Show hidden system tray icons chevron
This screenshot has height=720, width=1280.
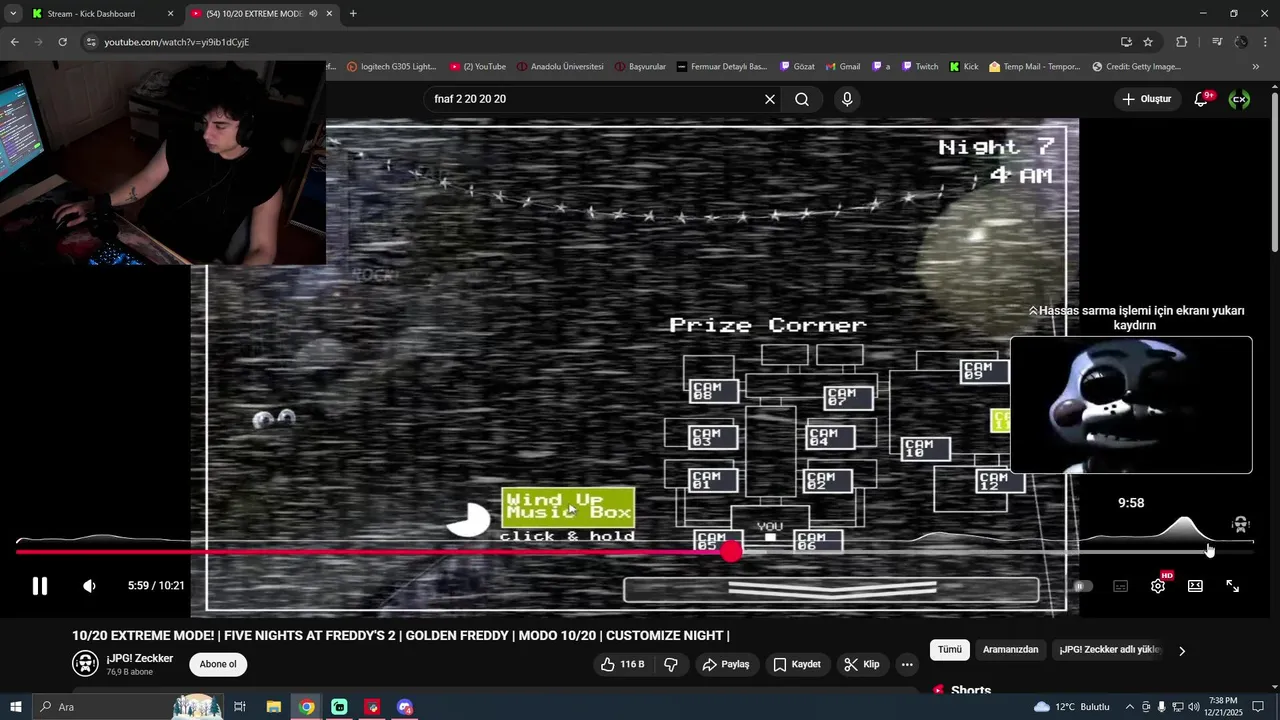pos(1131,707)
